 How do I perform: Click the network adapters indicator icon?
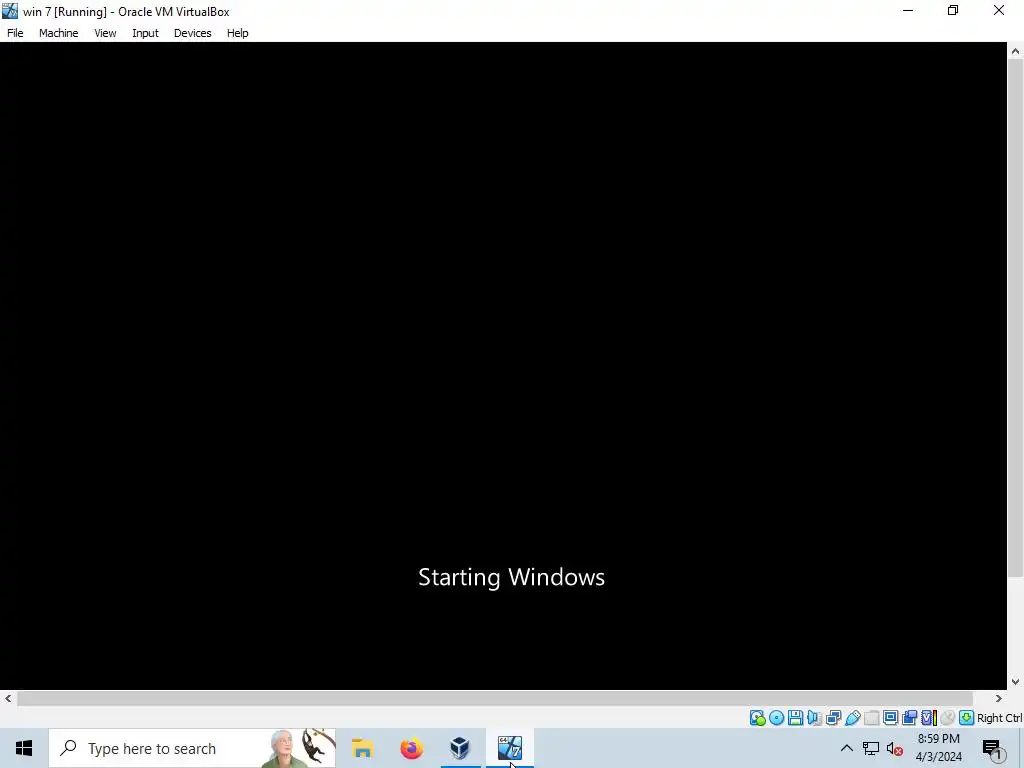(833, 718)
